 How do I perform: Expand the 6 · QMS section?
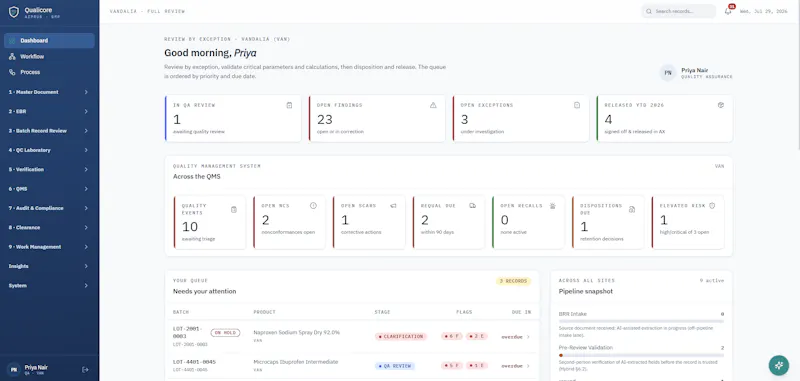(x=49, y=189)
